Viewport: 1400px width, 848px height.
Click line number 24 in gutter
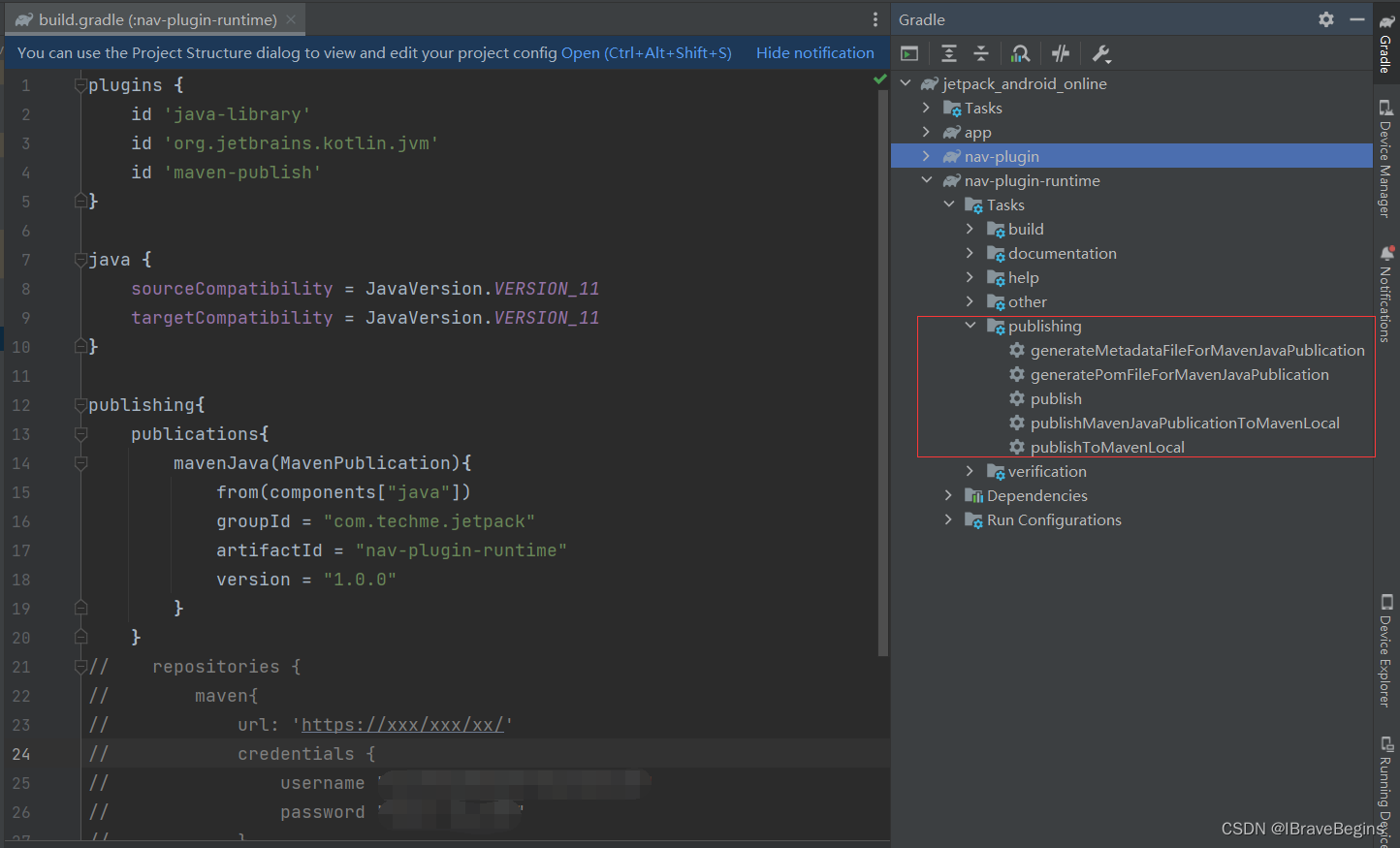point(20,754)
